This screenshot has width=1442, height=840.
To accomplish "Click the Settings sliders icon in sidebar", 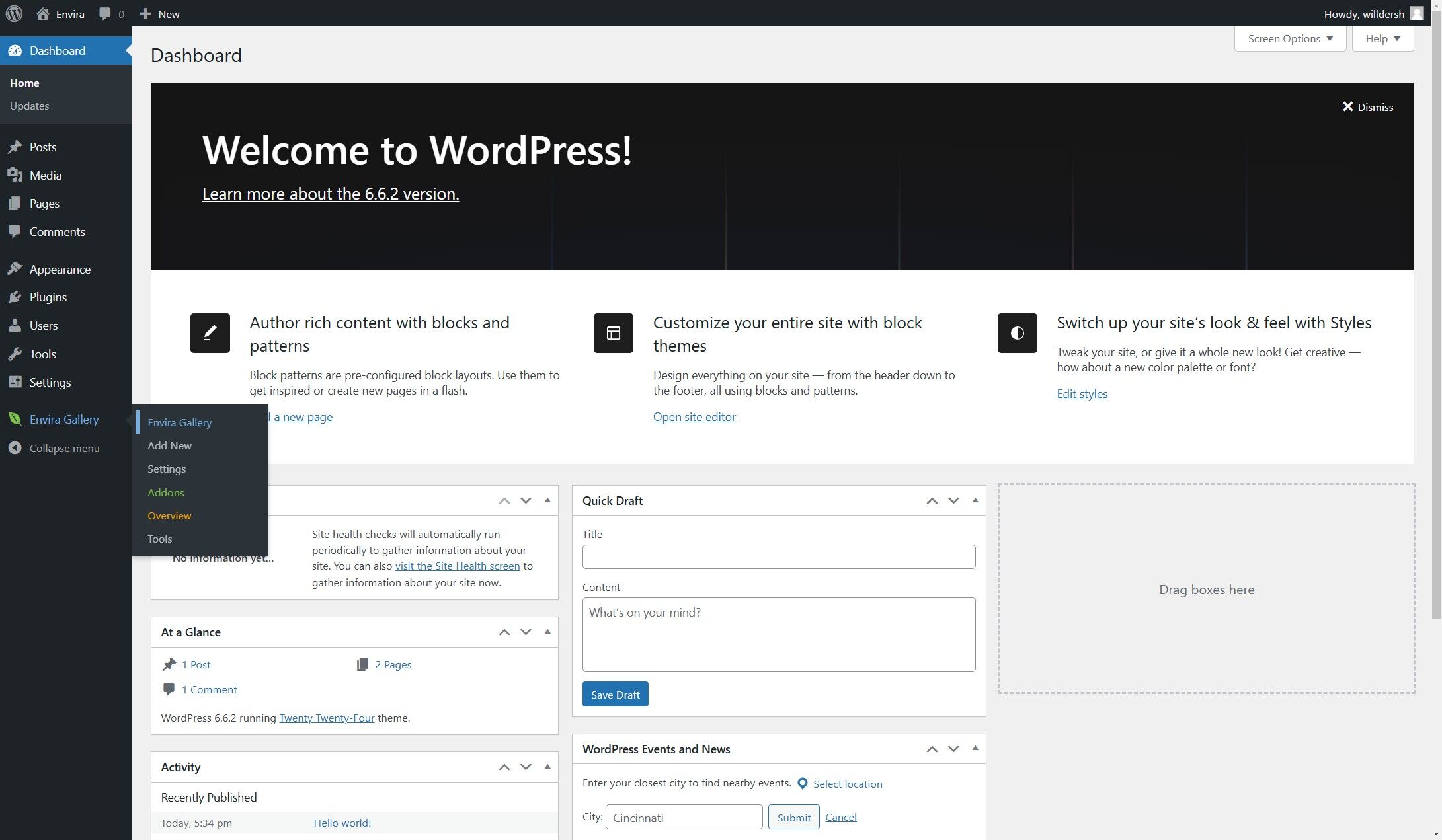I will (x=15, y=383).
